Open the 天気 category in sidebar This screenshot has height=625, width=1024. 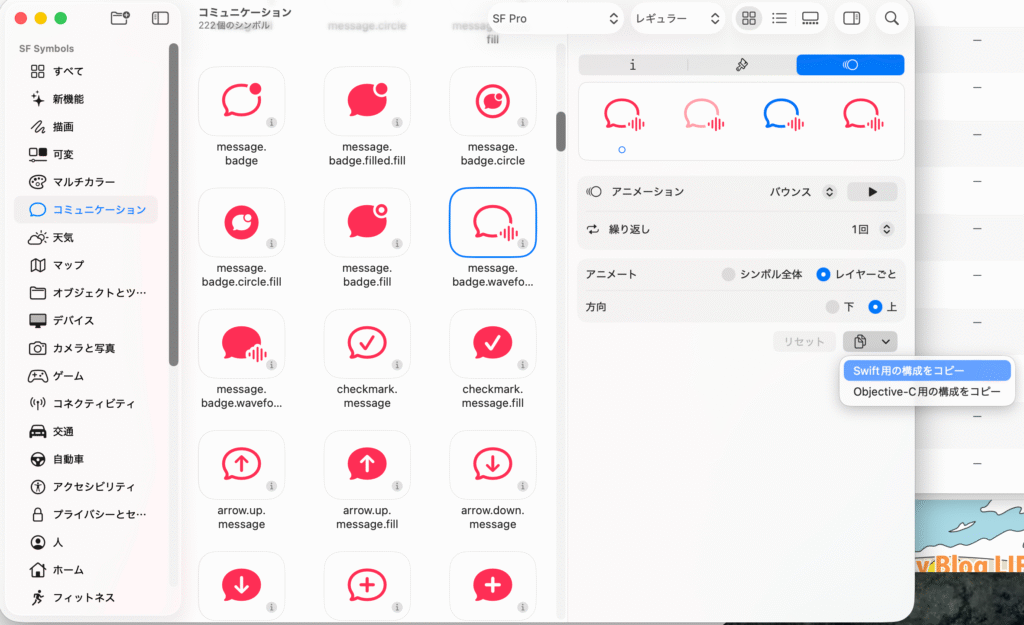point(63,238)
